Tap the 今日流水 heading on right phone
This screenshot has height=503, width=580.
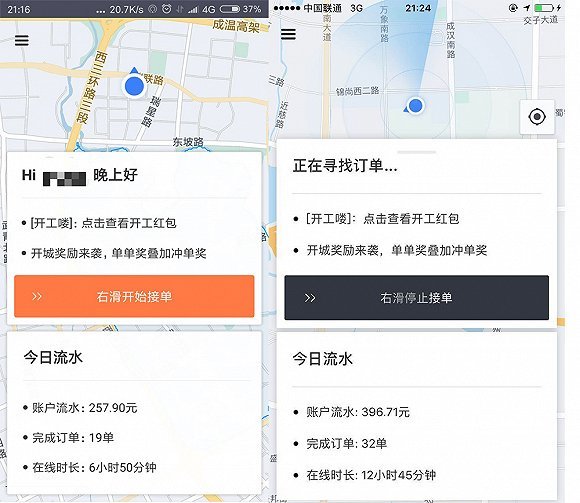pos(323,359)
